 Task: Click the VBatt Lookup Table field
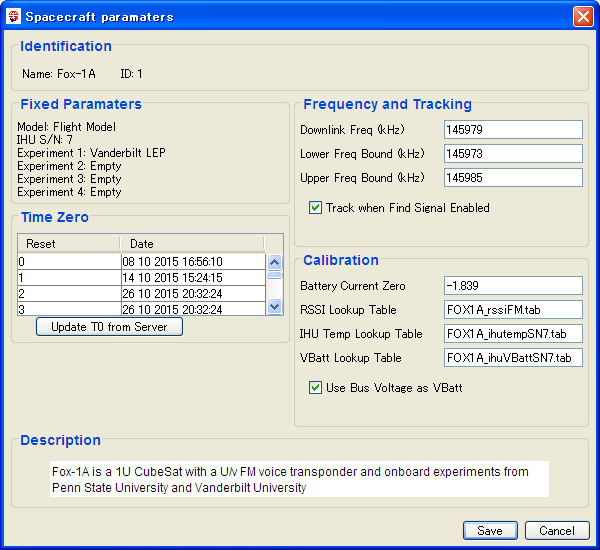coord(513,358)
